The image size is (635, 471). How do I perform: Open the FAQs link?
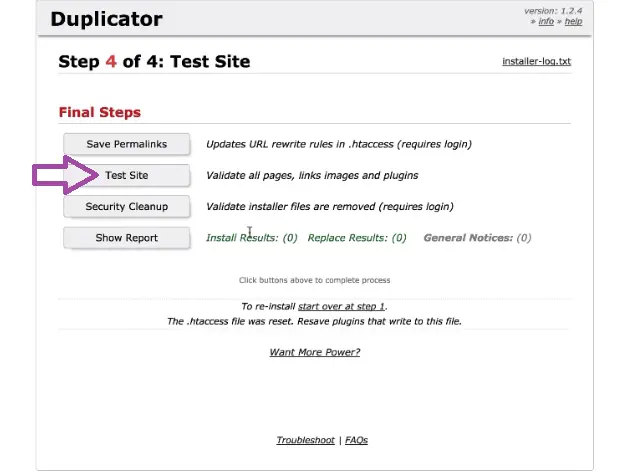tap(356, 440)
